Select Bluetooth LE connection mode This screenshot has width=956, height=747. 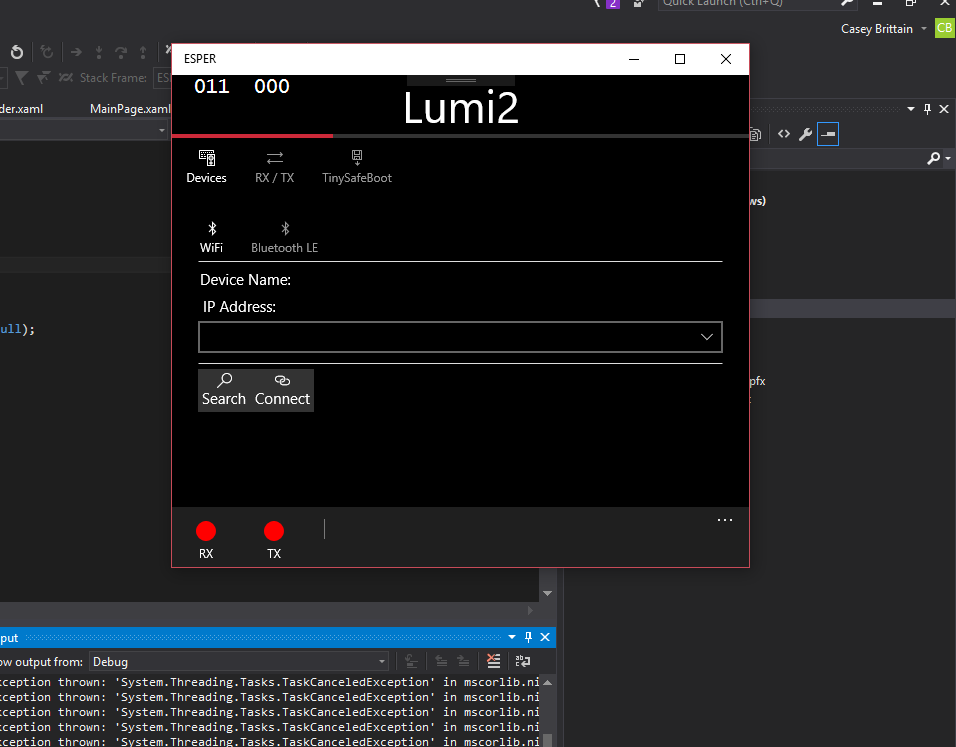pyautogui.click(x=284, y=237)
